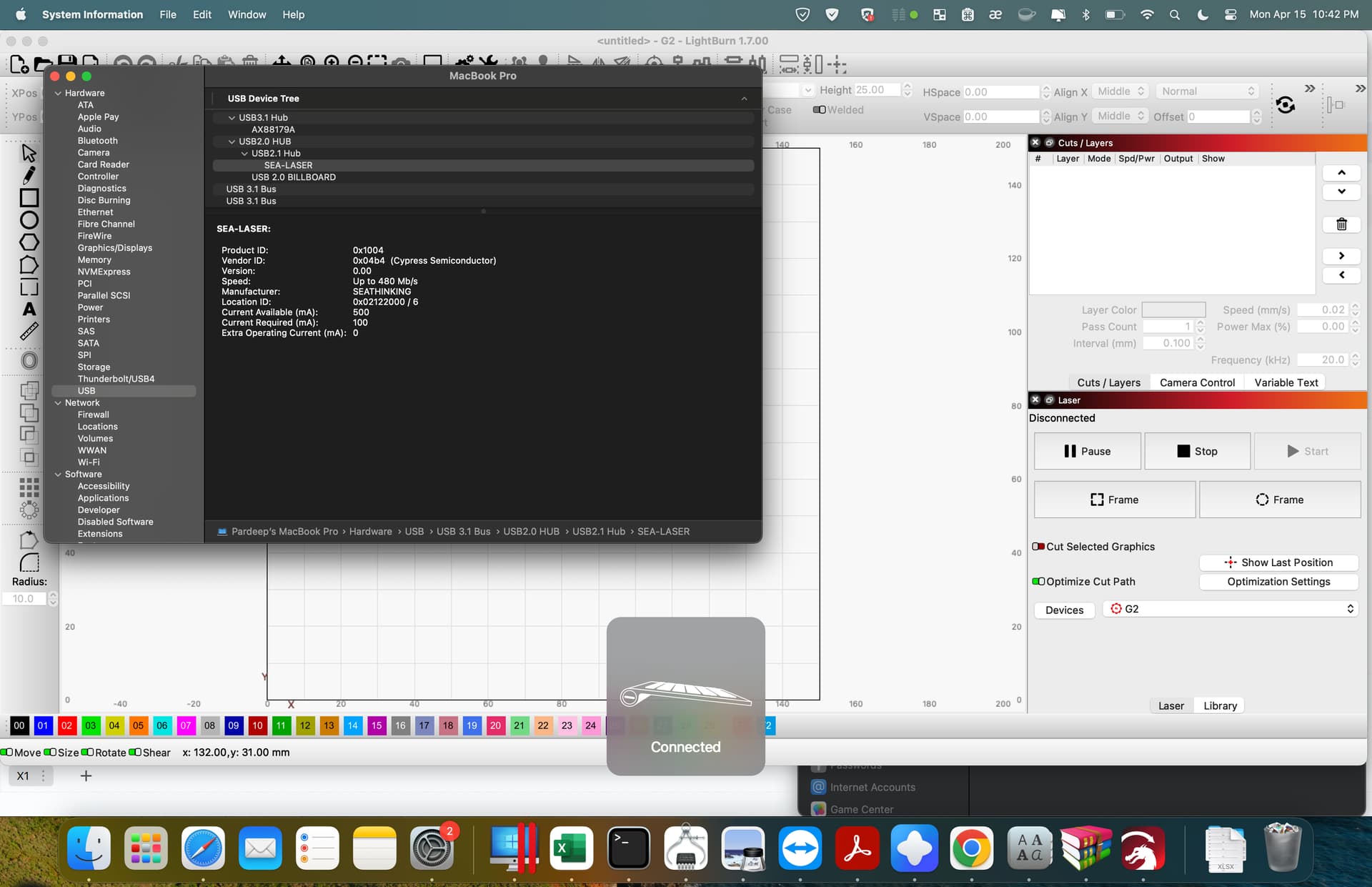The height and width of the screenshot is (887, 1372).
Task: Float the Laser panel with its undock icon
Action: [1050, 400]
